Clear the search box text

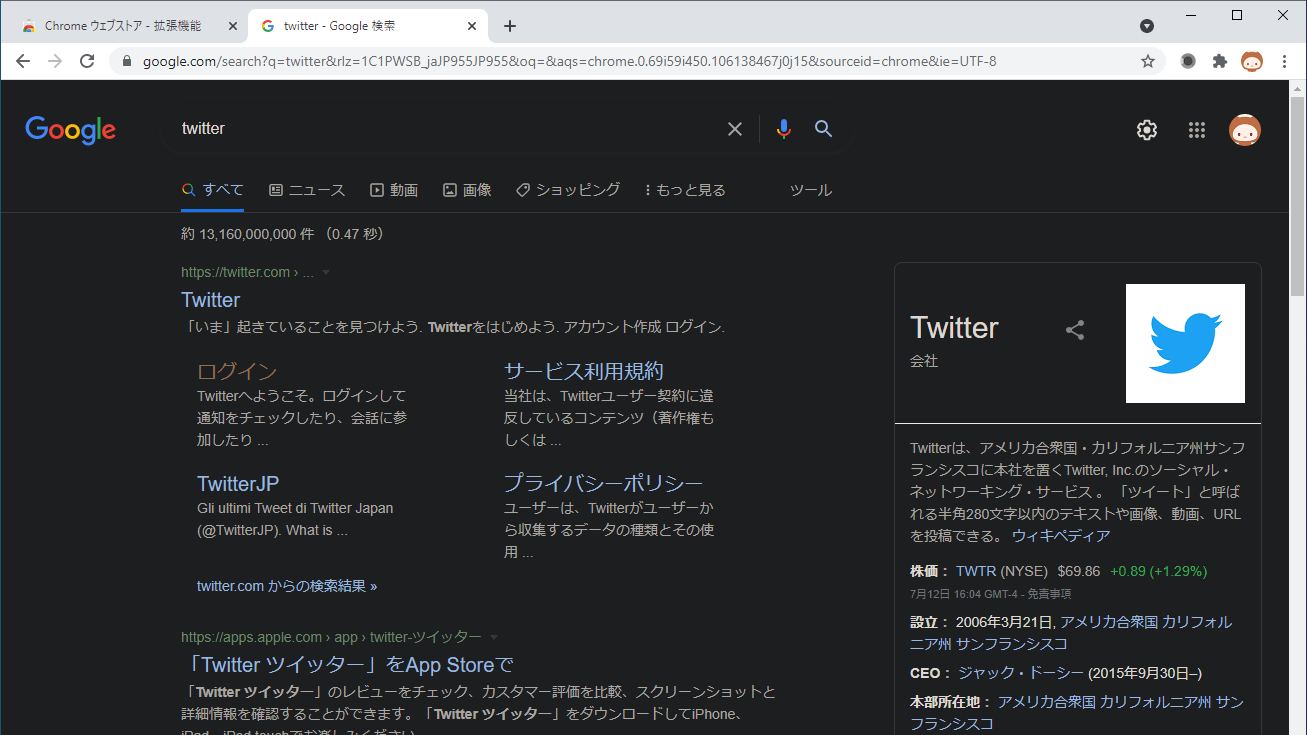735,129
